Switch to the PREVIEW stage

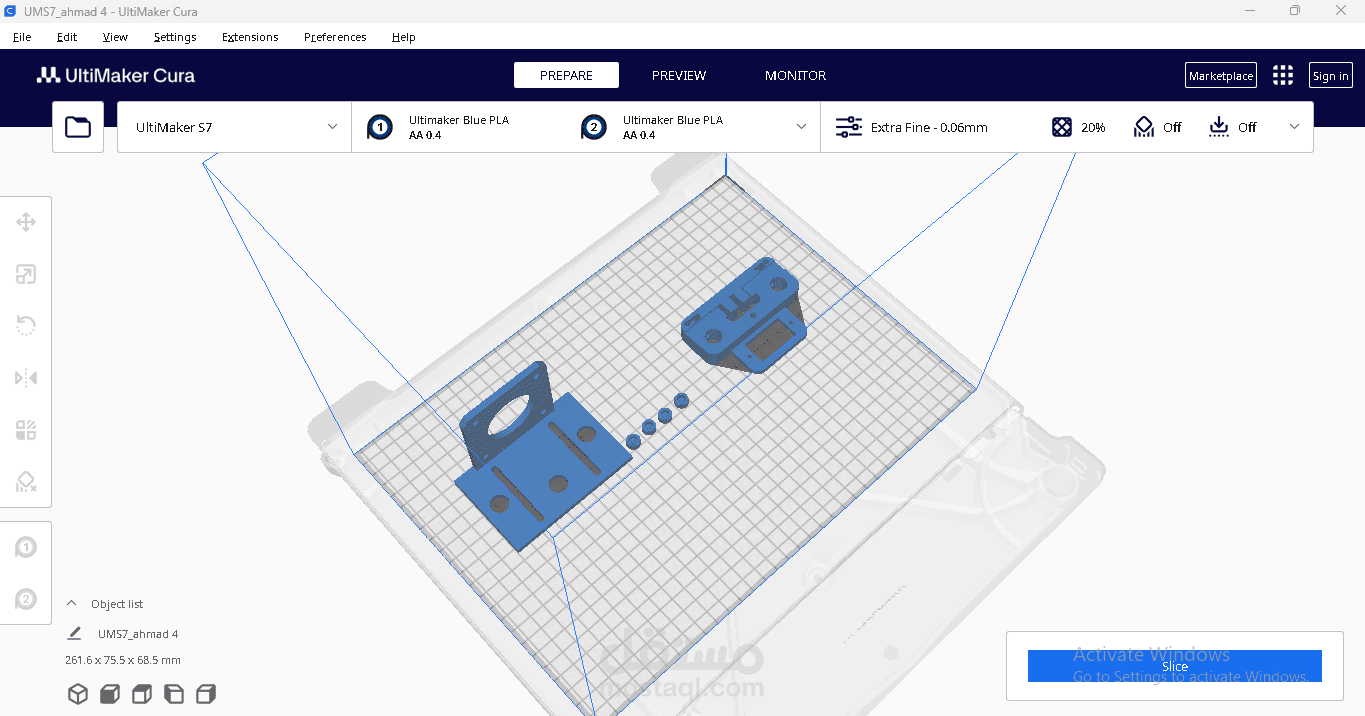click(x=679, y=75)
